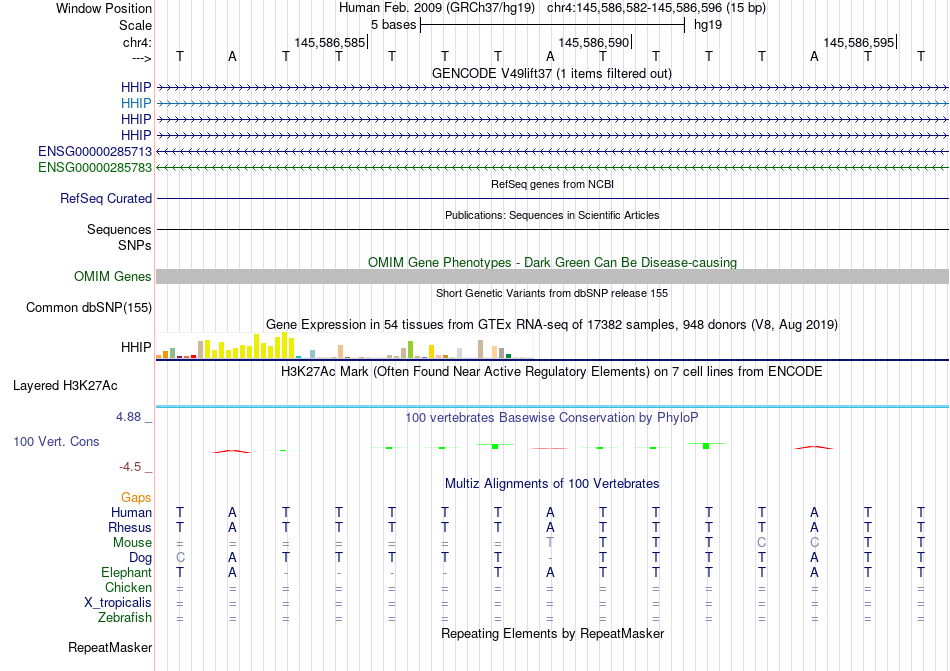Click the 145,586,595 ruler coordinate
The height and width of the screenshot is (671, 950).
point(859,42)
